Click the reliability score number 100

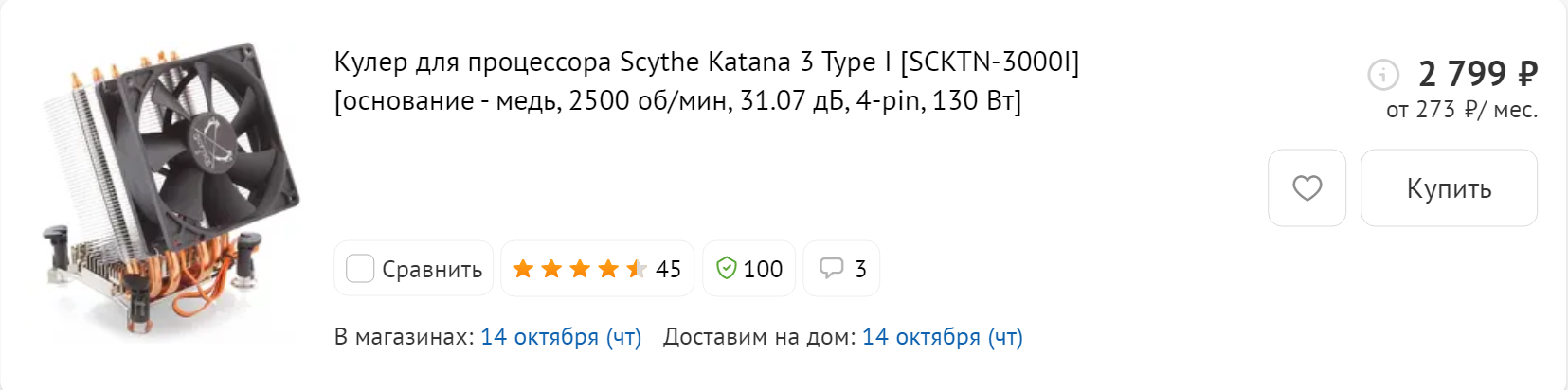[763, 270]
